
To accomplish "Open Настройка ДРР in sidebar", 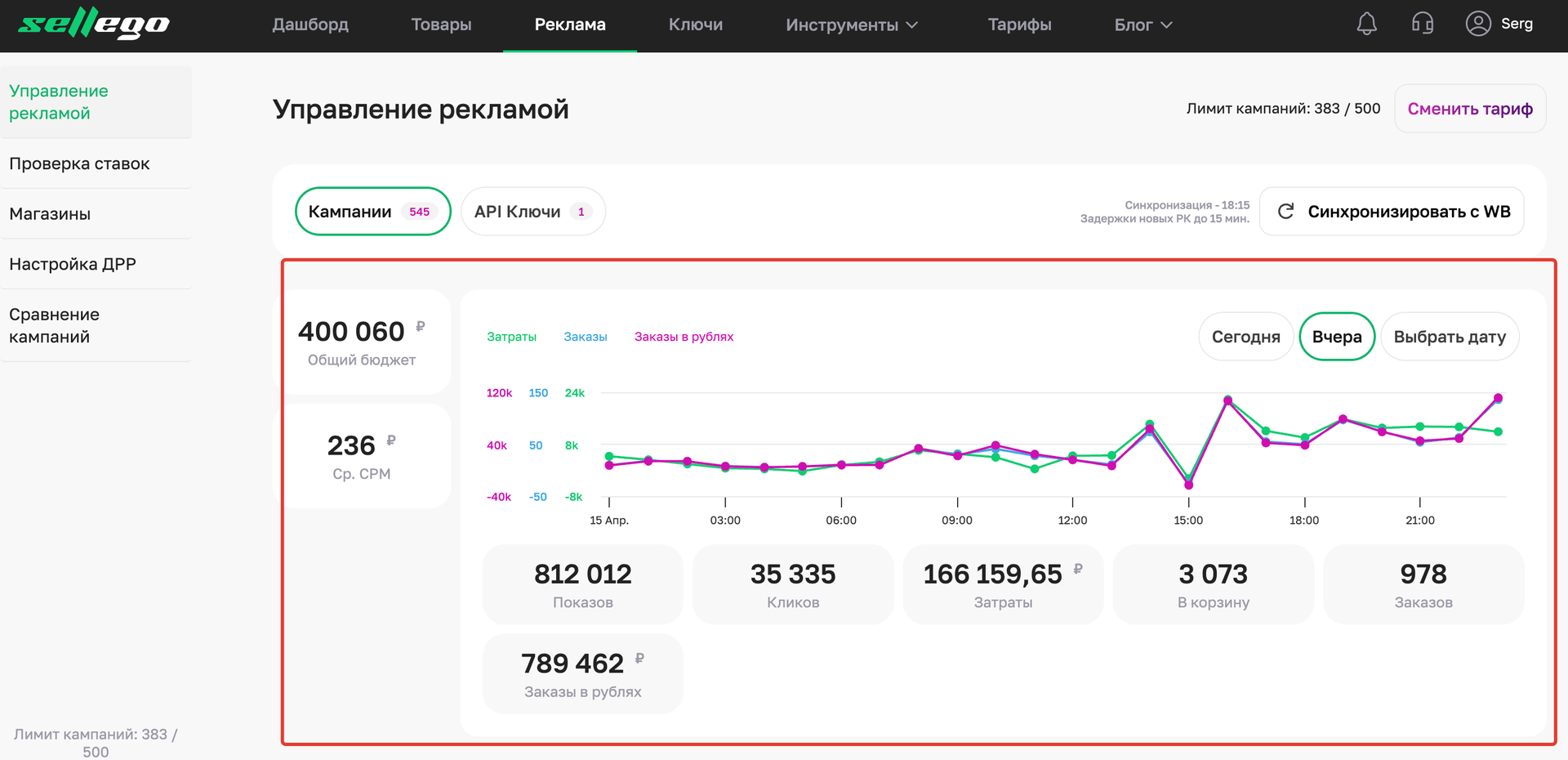I will point(73,264).
